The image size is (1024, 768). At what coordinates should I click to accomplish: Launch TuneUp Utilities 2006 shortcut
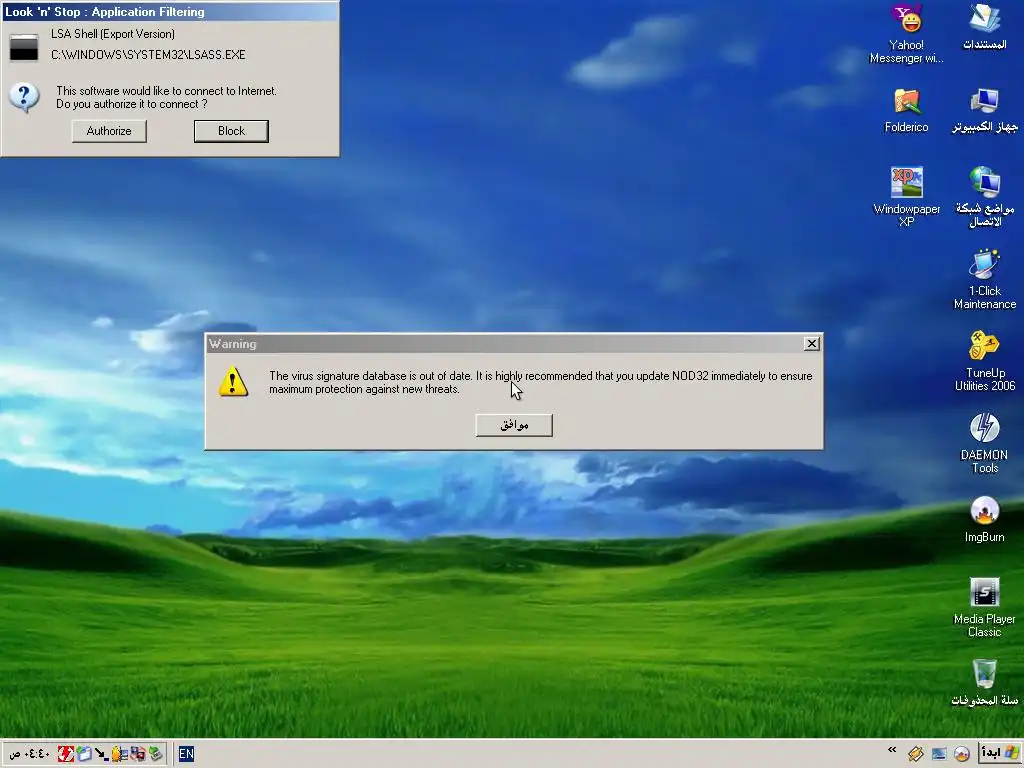point(985,360)
